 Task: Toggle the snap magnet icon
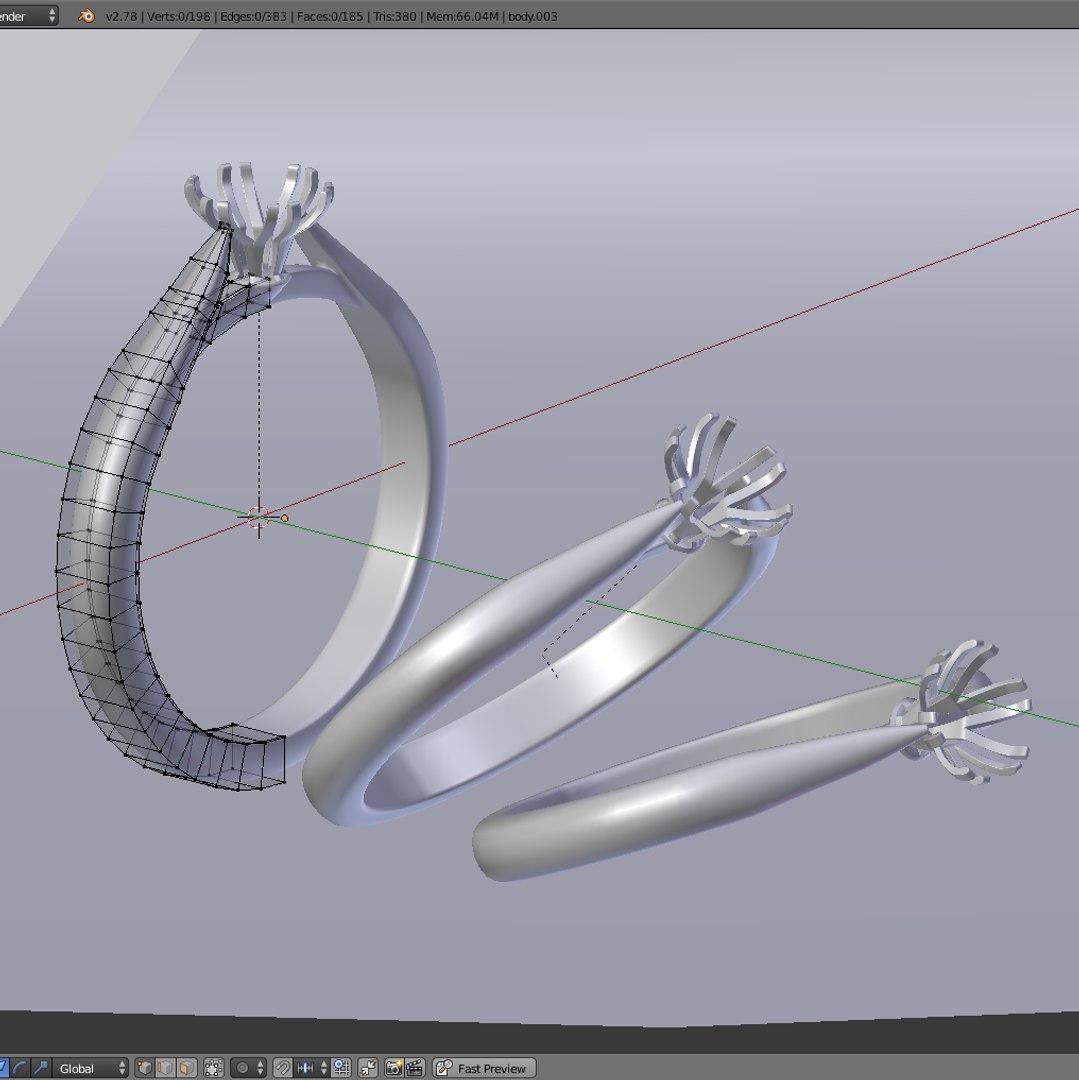click(x=282, y=1068)
